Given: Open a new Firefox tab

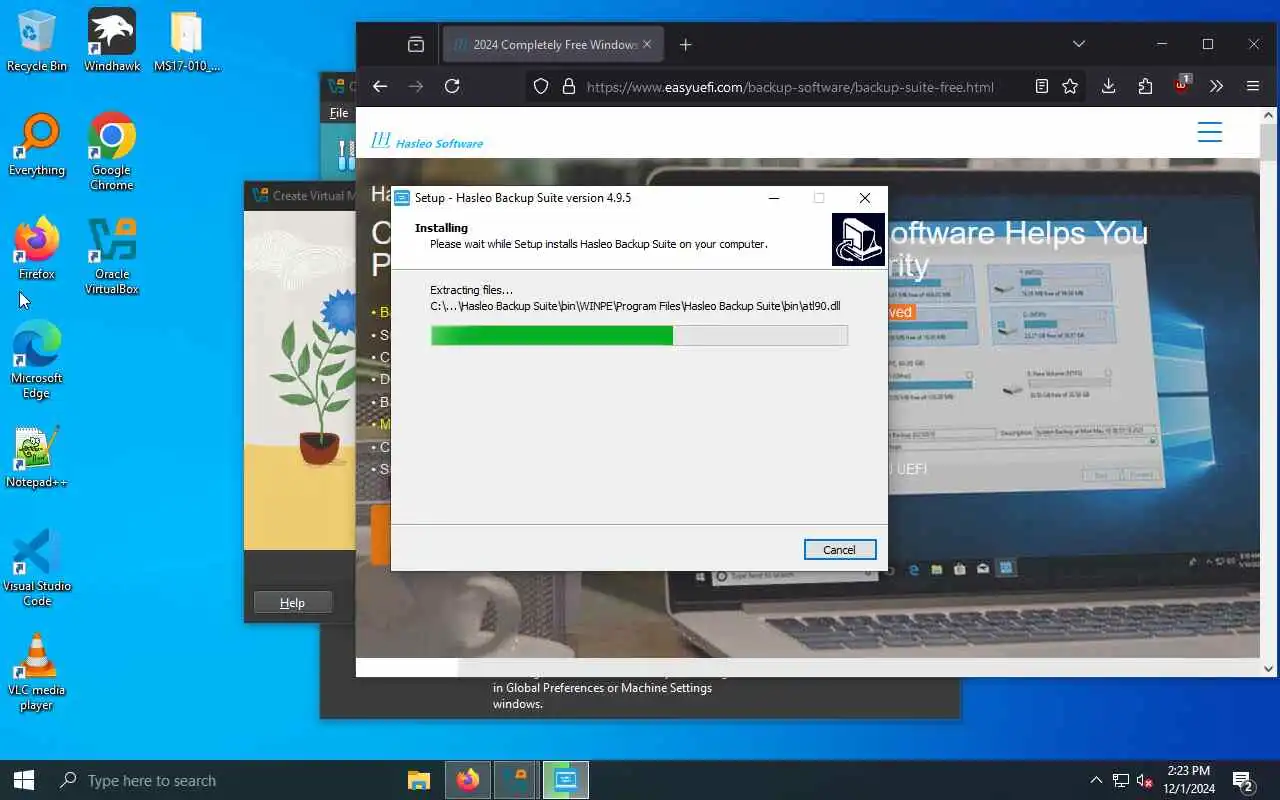Looking at the screenshot, I should click(685, 45).
